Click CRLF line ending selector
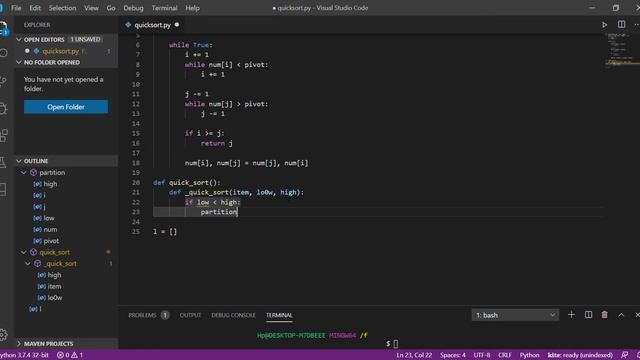Image resolution: width=640 pixels, height=360 pixels. (505, 355)
